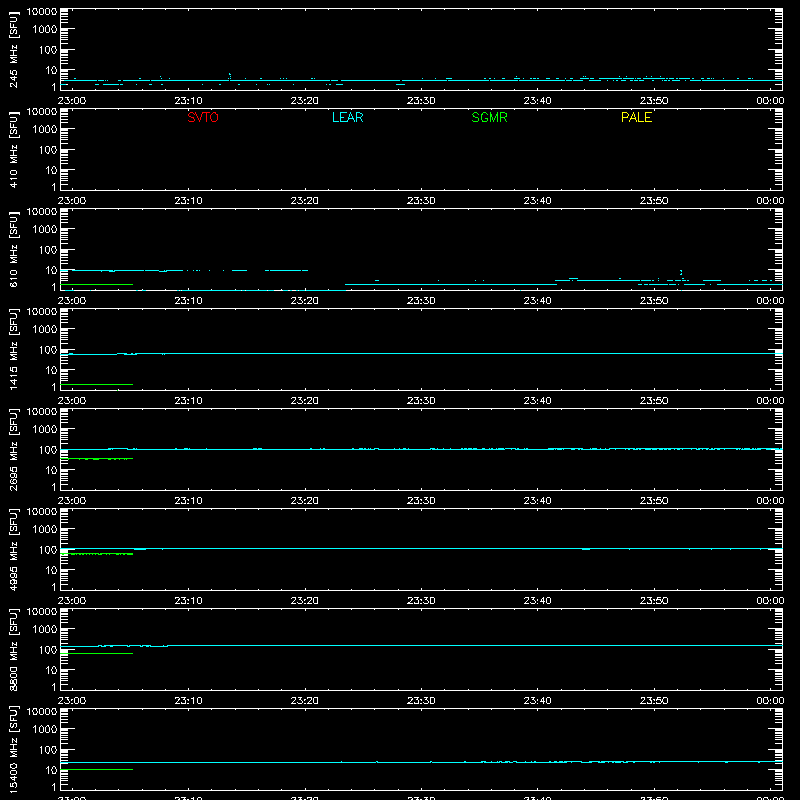
Task: Click 10000 tick label on 15400 MHz plot
Action: coord(42,711)
